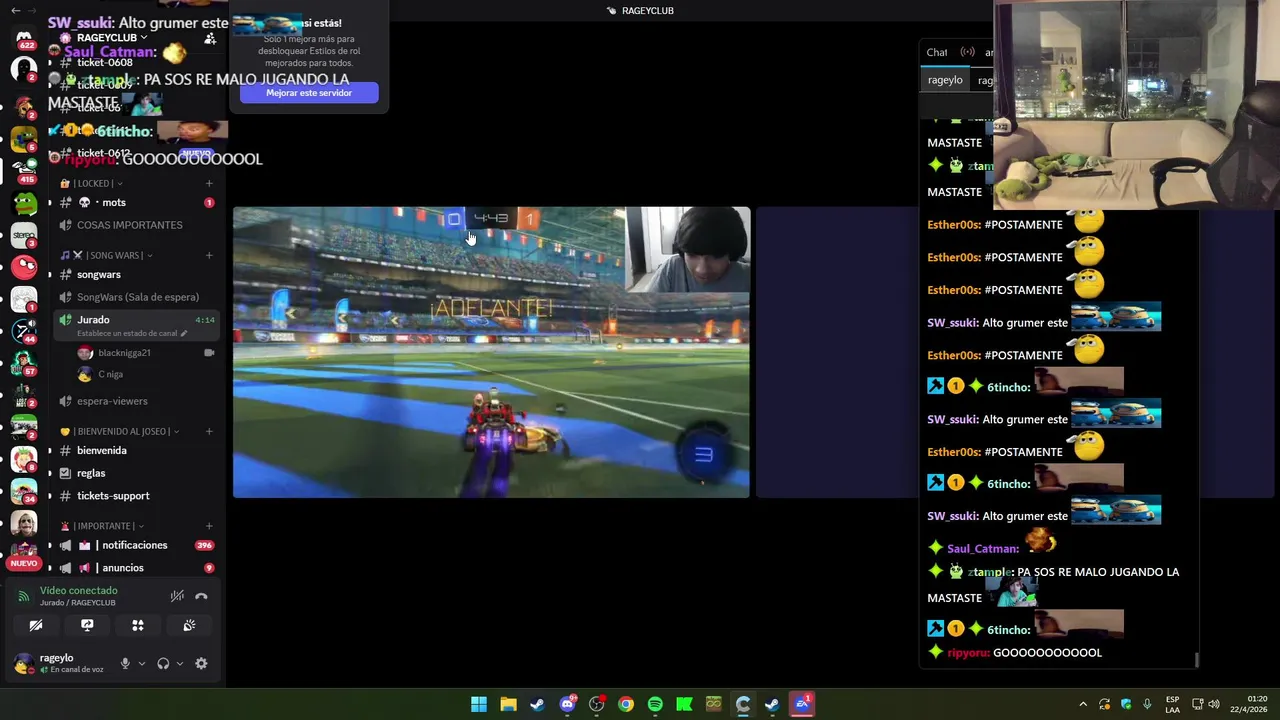
Task: Select red ball server icon
Action: click(x=24, y=268)
